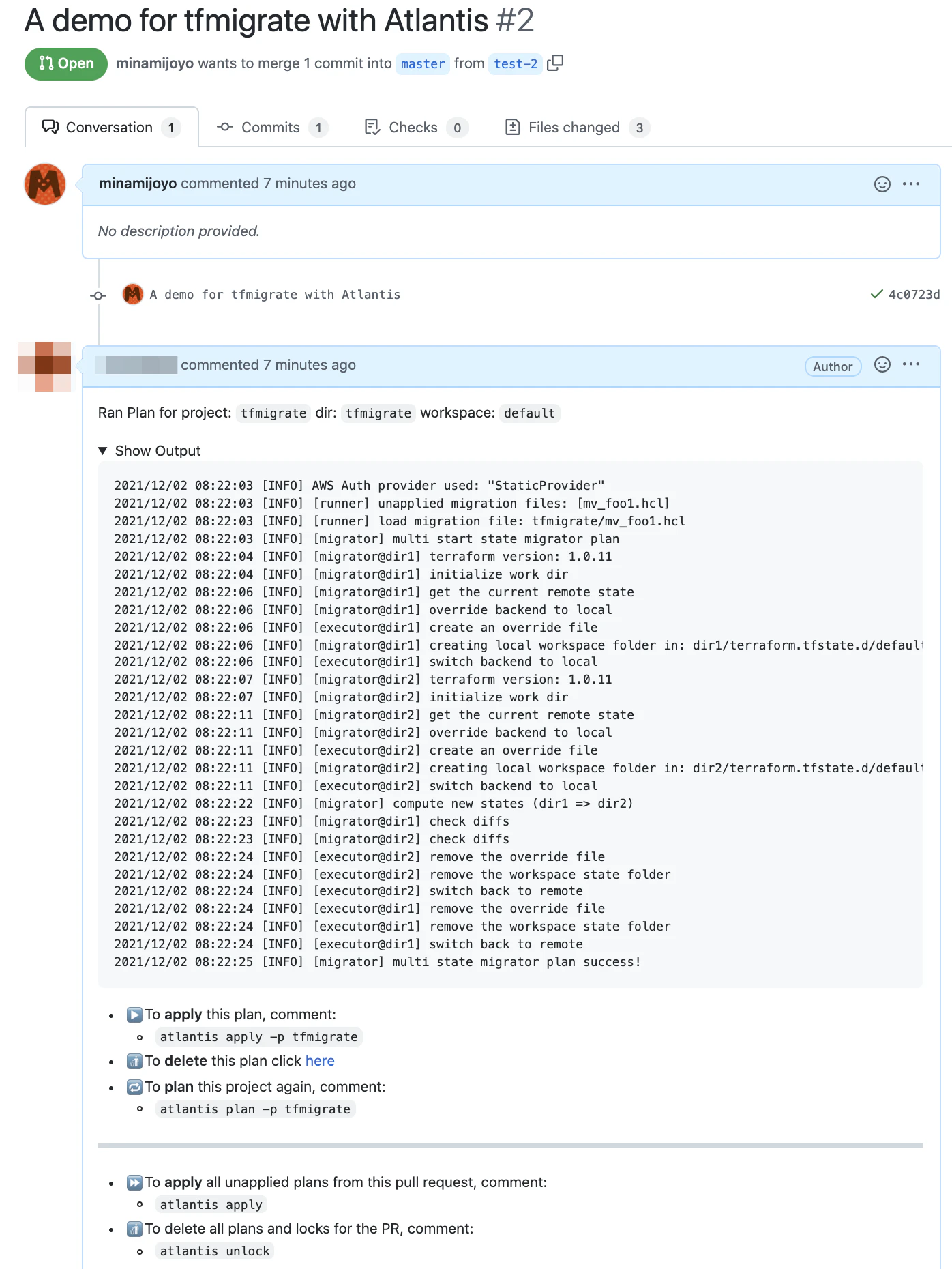Image resolution: width=952 pixels, height=1269 pixels.
Task: Copy the test-2 branch name
Action: 555,63
